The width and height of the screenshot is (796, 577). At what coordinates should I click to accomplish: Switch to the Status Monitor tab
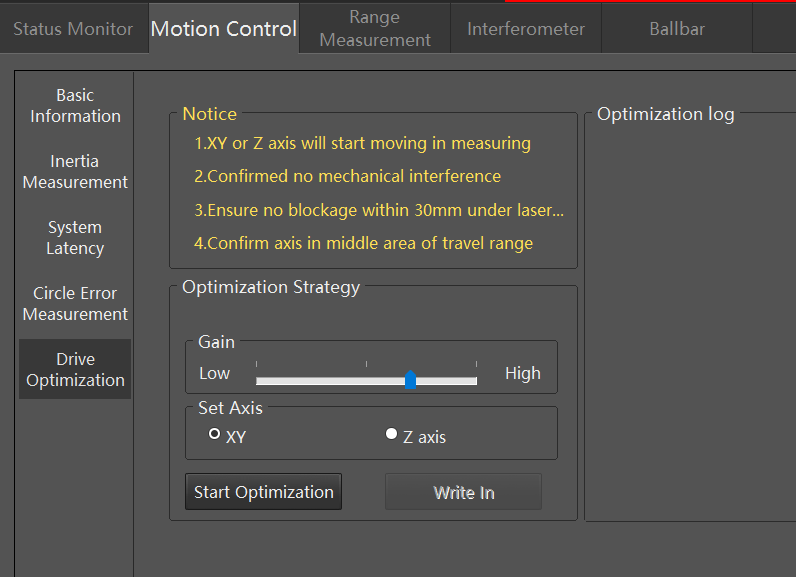click(74, 28)
